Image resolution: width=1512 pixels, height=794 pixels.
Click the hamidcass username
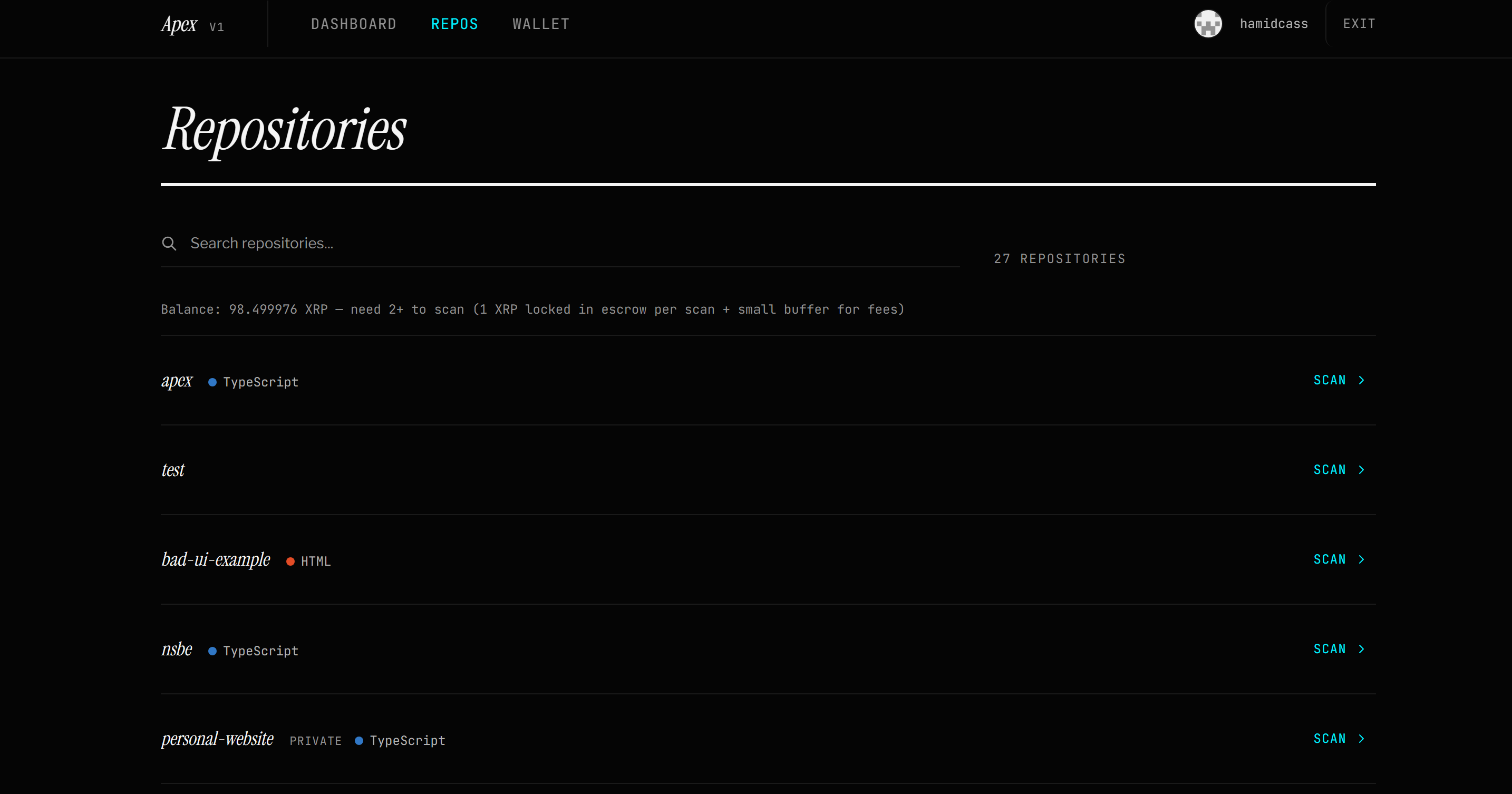[1273, 24]
